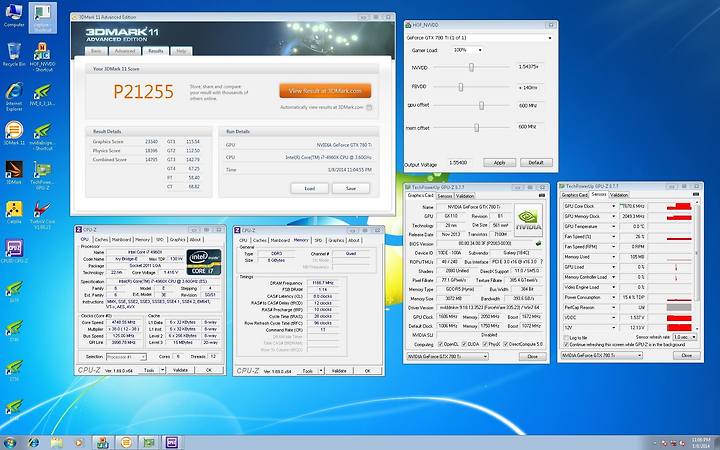Adjust the FBVDD slider
The width and height of the screenshot is (720, 450).
[461, 87]
